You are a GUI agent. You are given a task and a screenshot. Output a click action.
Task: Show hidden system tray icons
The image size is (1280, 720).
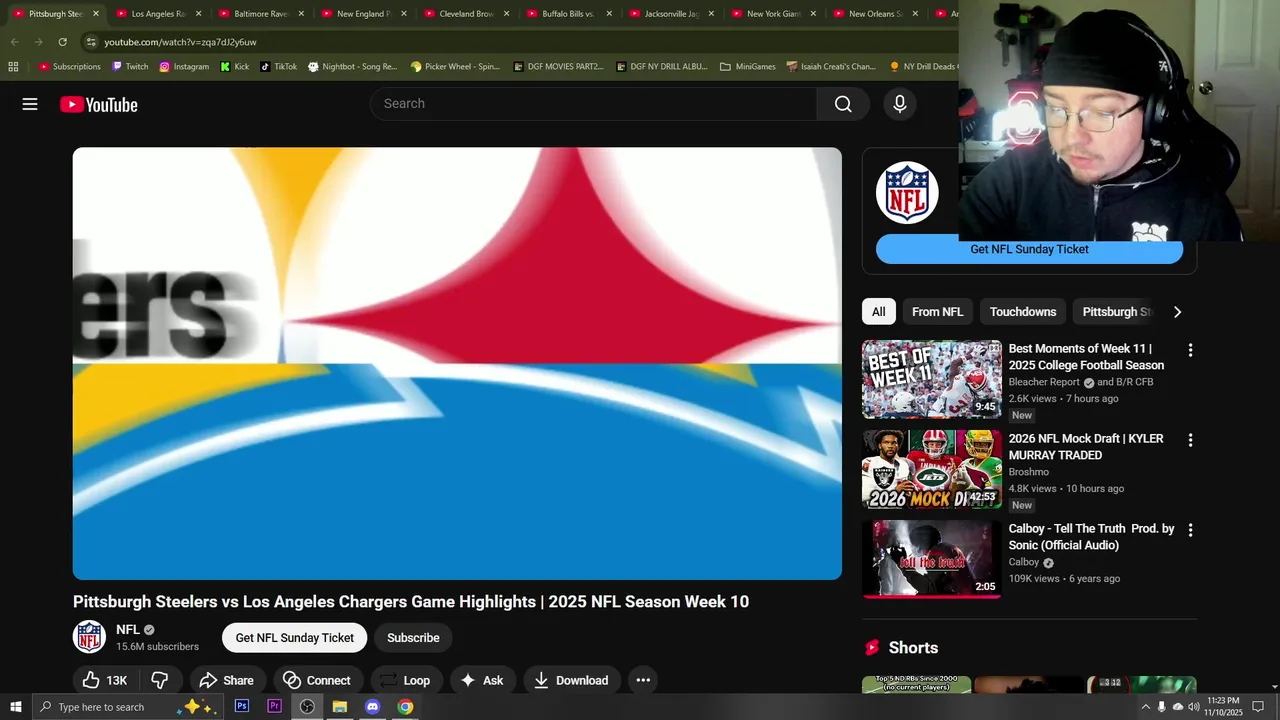click(1145, 707)
